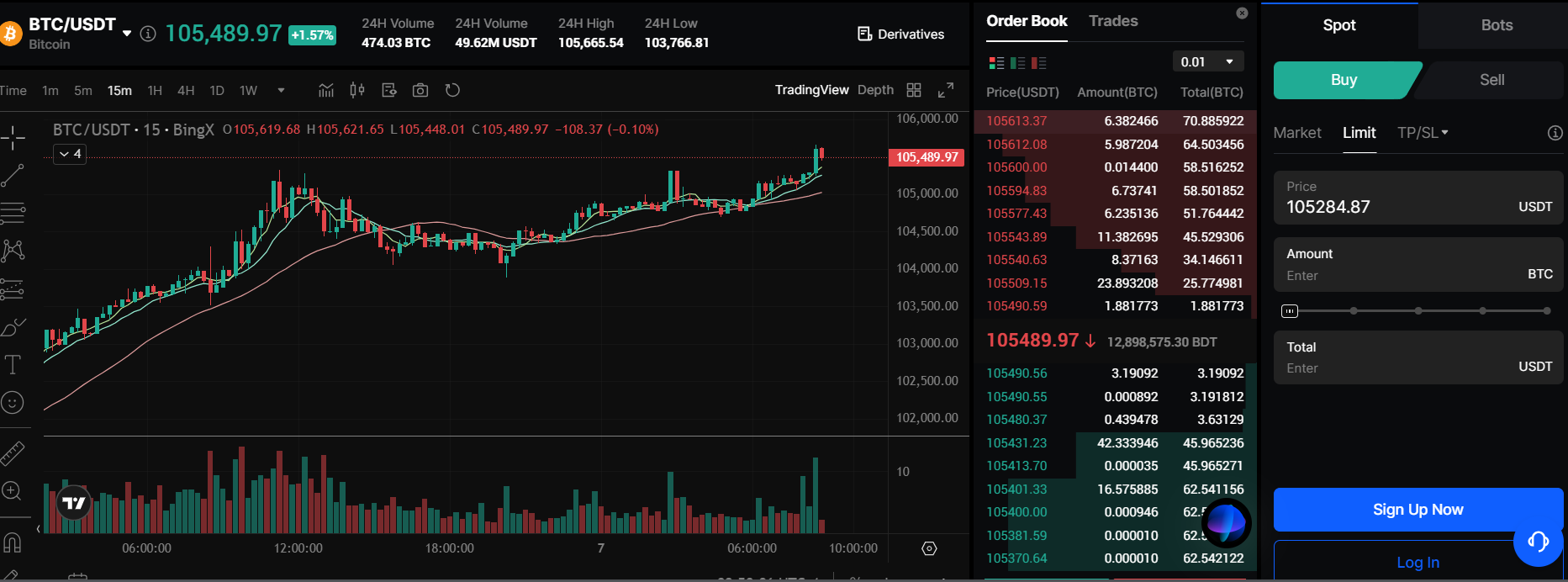Switch chart to 1D interval

(x=217, y=90)
